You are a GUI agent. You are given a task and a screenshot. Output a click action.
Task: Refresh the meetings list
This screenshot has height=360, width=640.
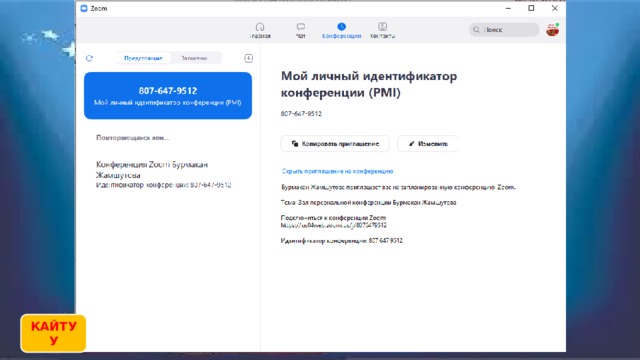tap(89, 58)
